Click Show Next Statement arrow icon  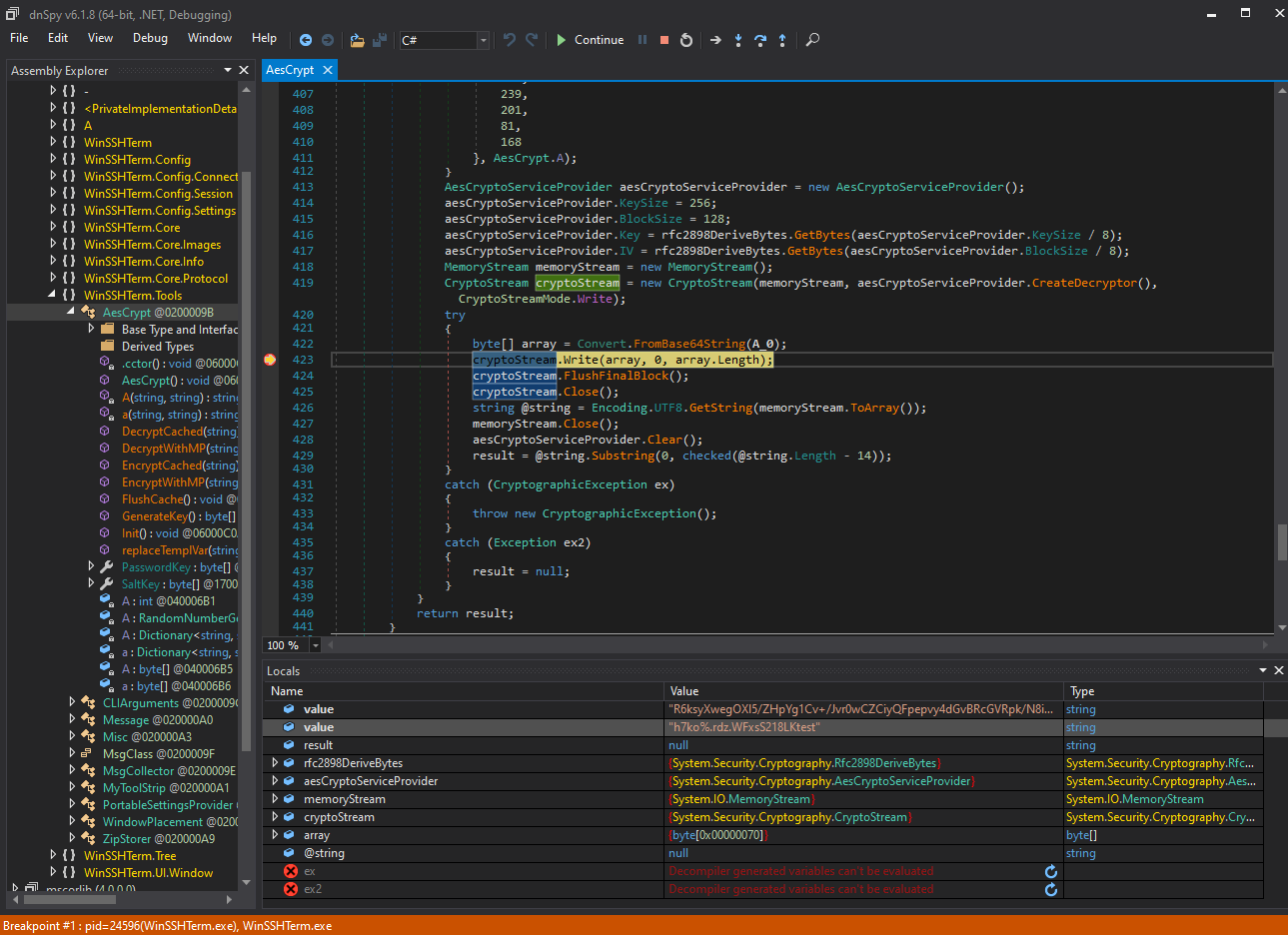click(x=715, y=40)
